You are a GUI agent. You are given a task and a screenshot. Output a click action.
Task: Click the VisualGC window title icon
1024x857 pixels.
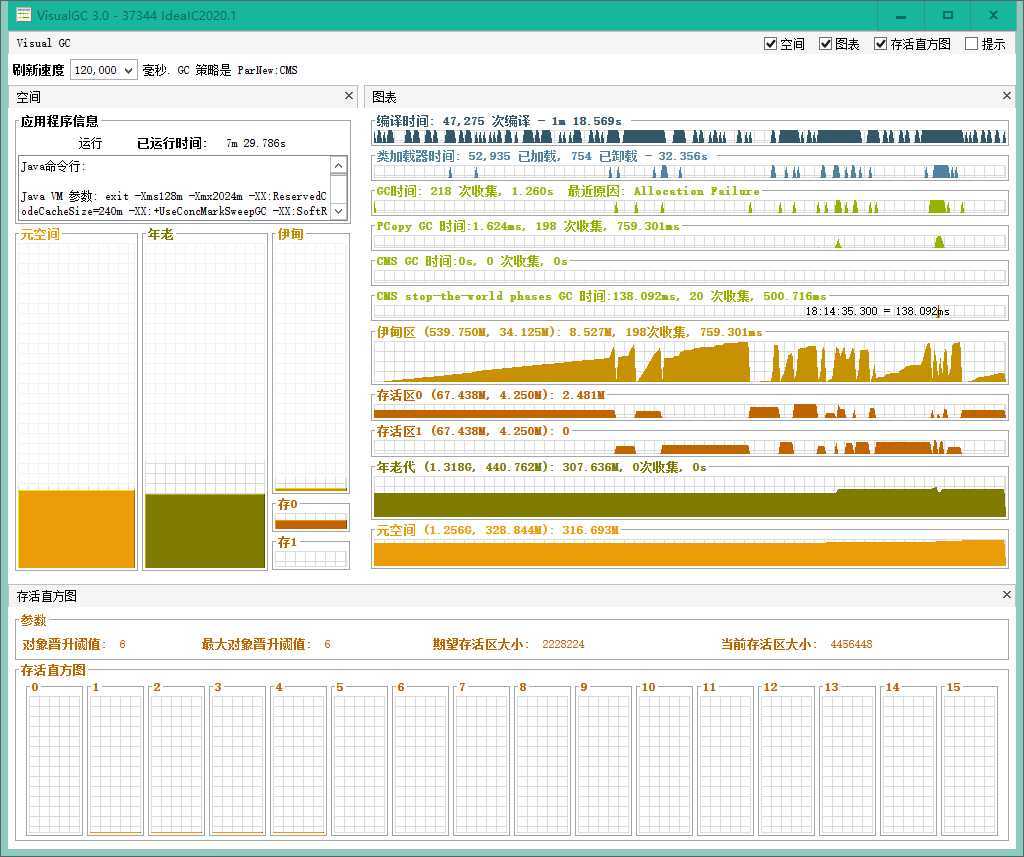pos(23,14)
